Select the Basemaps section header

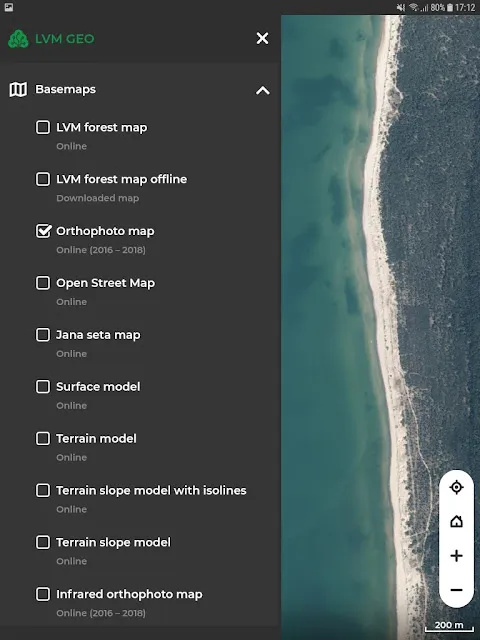[x=140, y=89]
